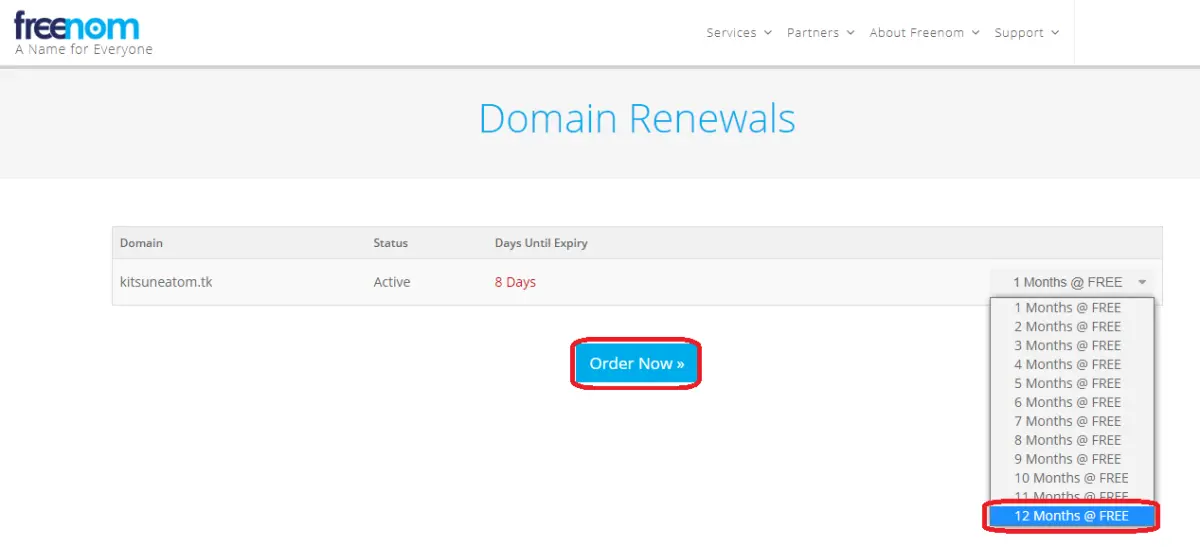Select 4 Months @ FREE option

pyautogui.click(x=1071, y=364)
